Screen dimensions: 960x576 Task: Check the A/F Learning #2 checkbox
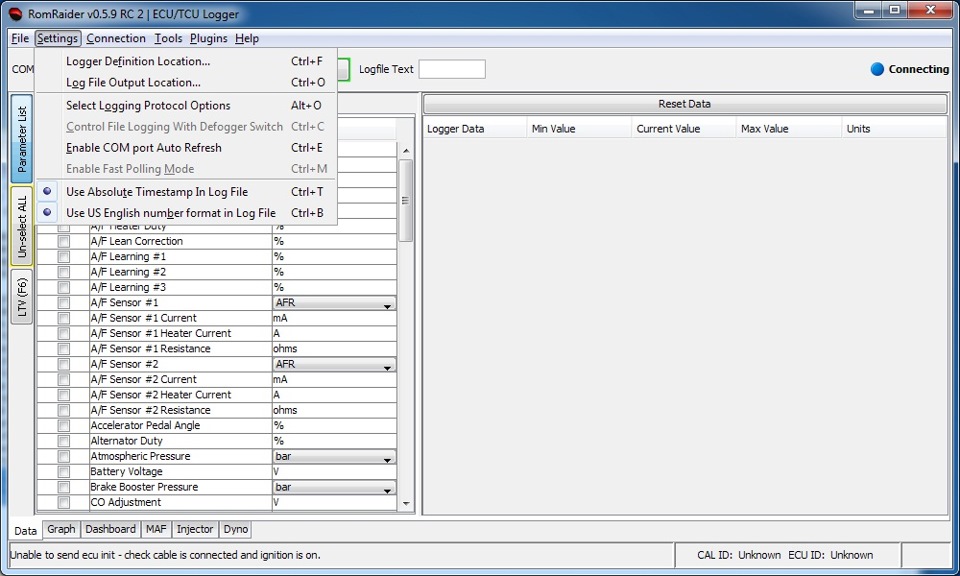click(63, 272)
